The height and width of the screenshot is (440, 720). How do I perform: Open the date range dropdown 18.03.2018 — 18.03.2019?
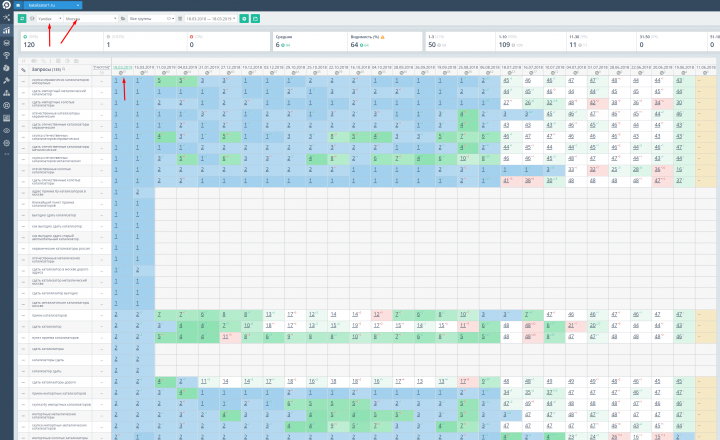click(210, 18)
